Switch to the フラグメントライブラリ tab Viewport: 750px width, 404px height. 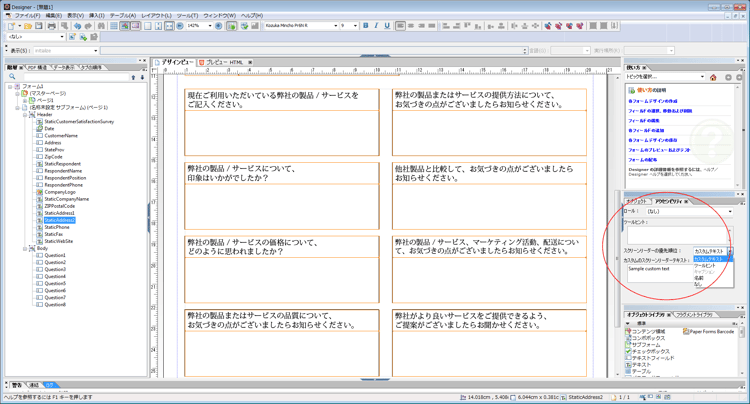[x=696, y=315]
